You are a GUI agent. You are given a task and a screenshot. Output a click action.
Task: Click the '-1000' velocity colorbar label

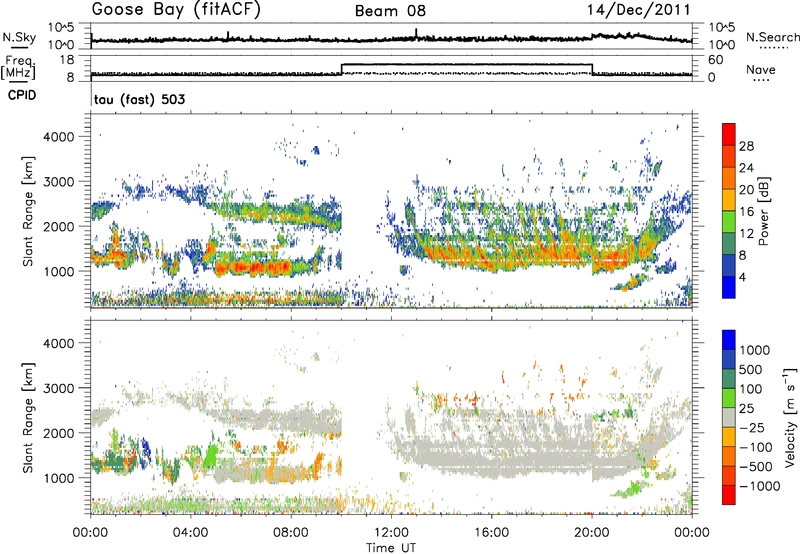coord(759,486)
